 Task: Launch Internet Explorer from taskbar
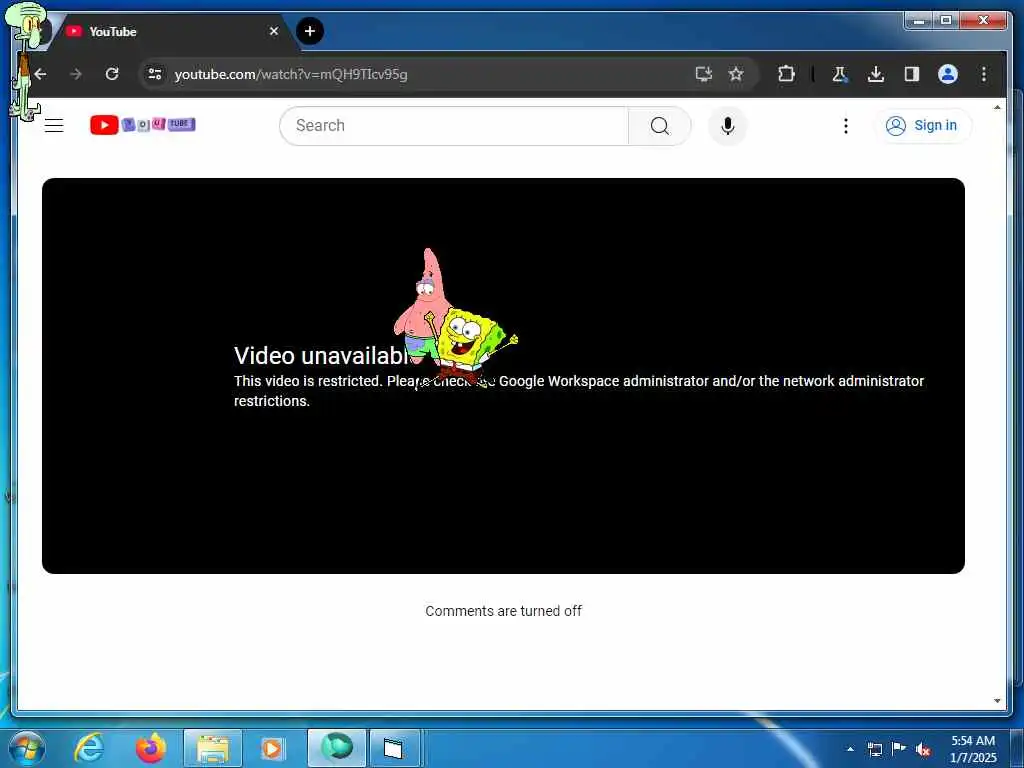[89, 748]
